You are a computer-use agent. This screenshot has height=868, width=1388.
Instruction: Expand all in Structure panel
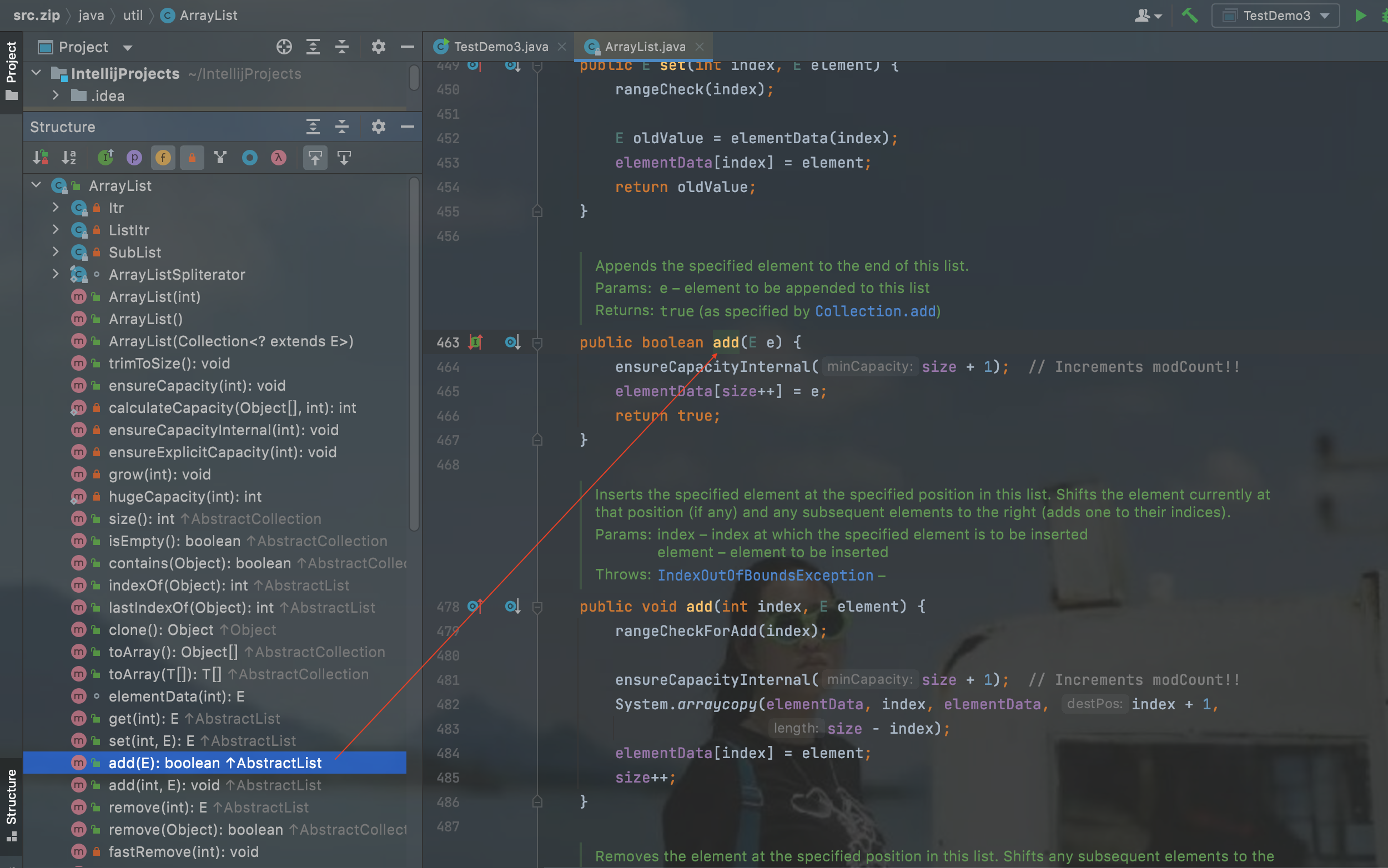click(x=313, y=127)
